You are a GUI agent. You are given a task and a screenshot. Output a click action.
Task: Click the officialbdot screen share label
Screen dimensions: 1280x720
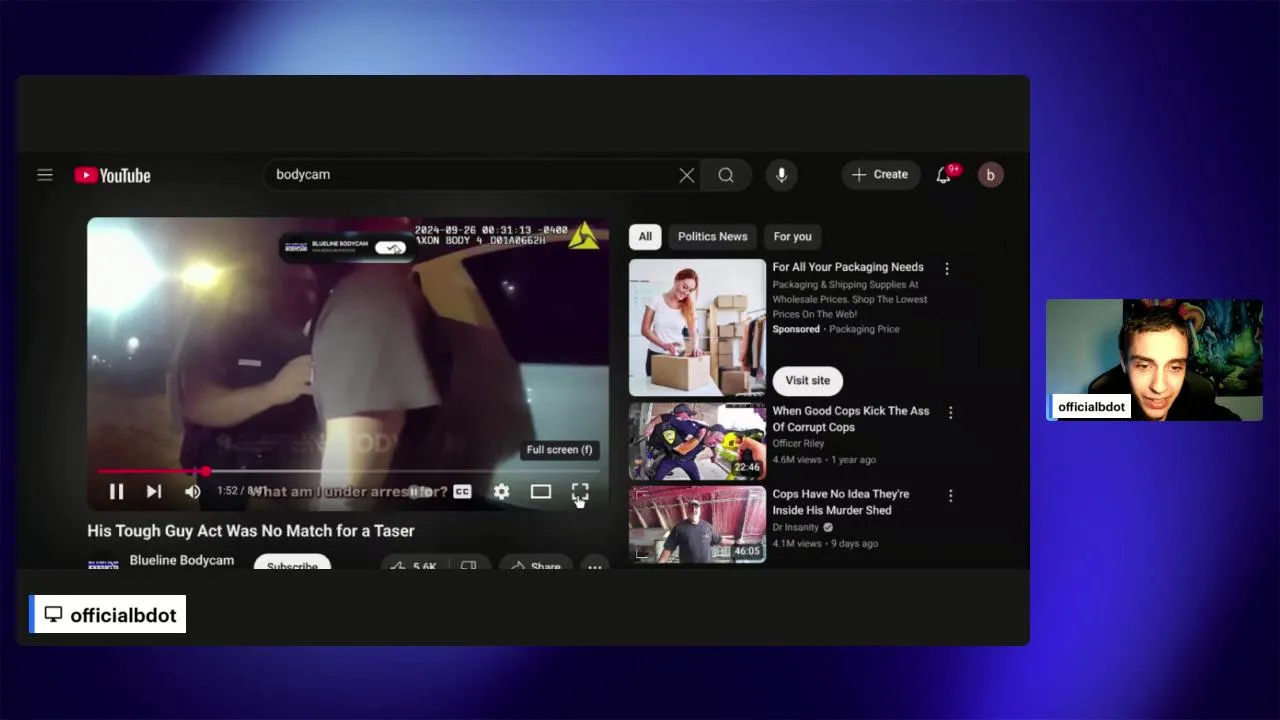pyautogui.click(x=108, y=615)
